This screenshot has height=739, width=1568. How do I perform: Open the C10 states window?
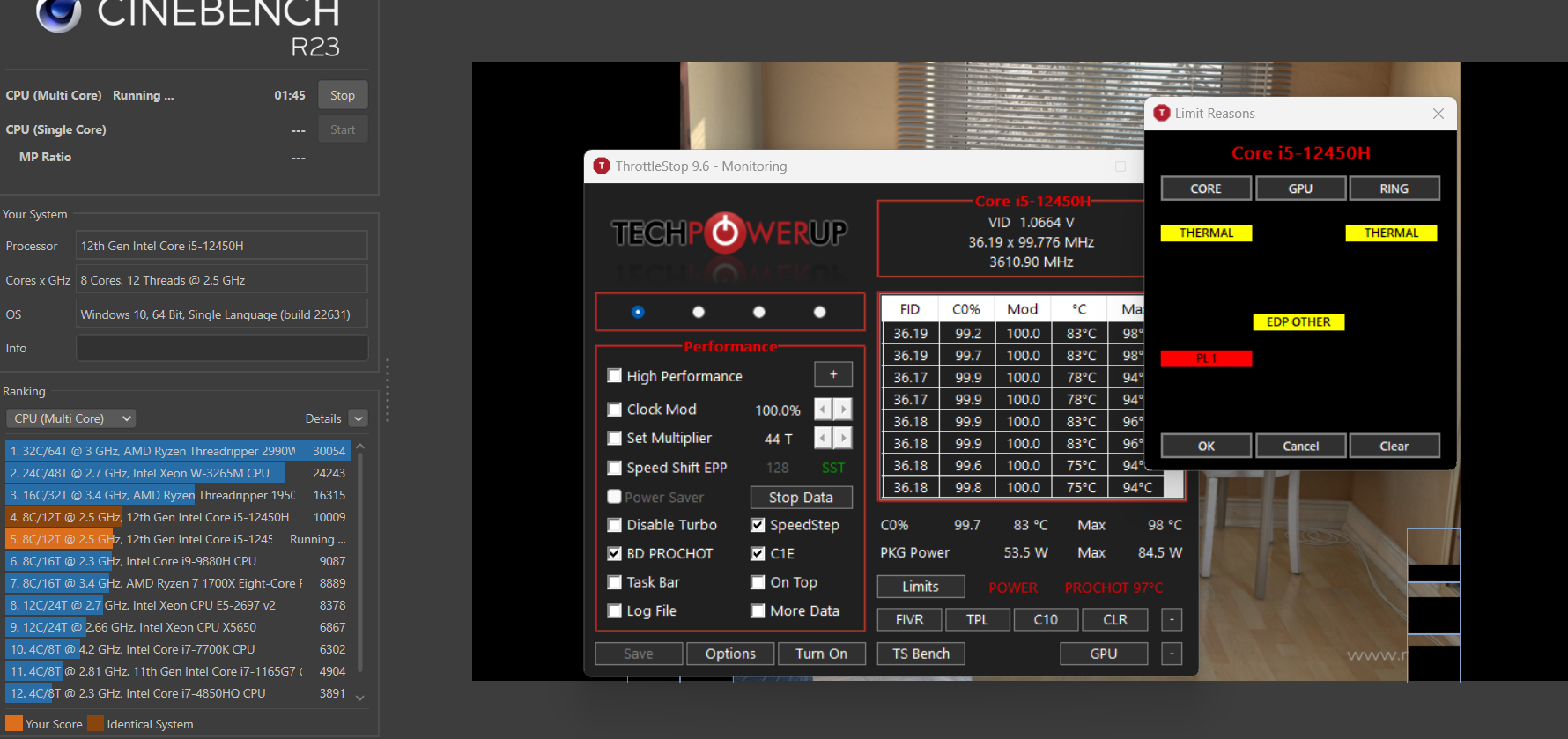pyautogui.click(x=1046, y=620)
